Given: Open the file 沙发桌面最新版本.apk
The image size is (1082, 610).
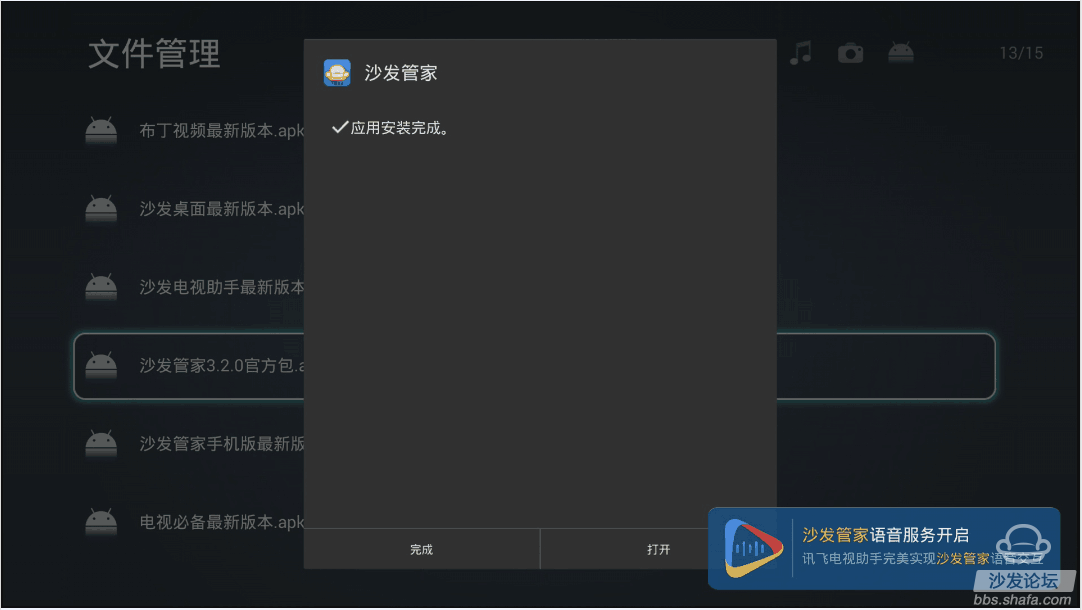Looking at the screenshot, I should [222, 208].
